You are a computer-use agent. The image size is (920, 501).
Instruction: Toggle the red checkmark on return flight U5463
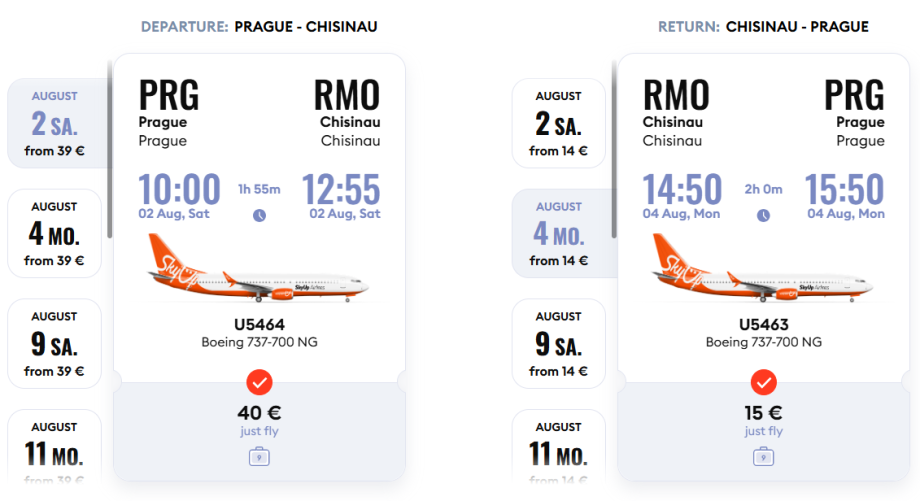coord(763,382)
